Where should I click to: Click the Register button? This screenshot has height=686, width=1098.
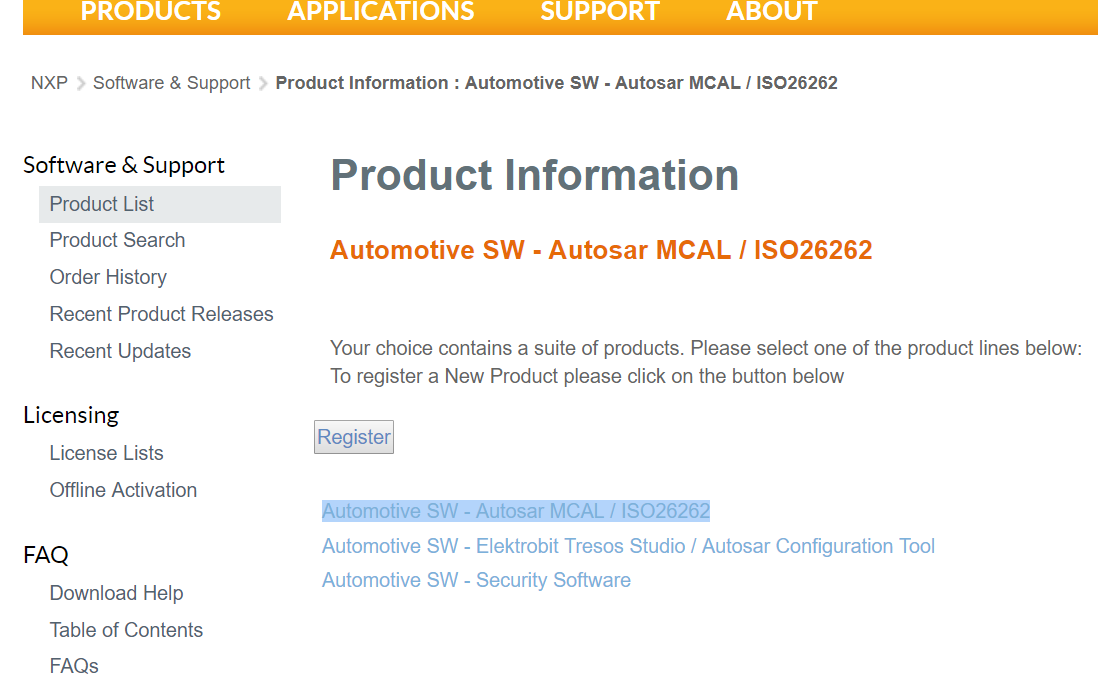click(354, 437)
